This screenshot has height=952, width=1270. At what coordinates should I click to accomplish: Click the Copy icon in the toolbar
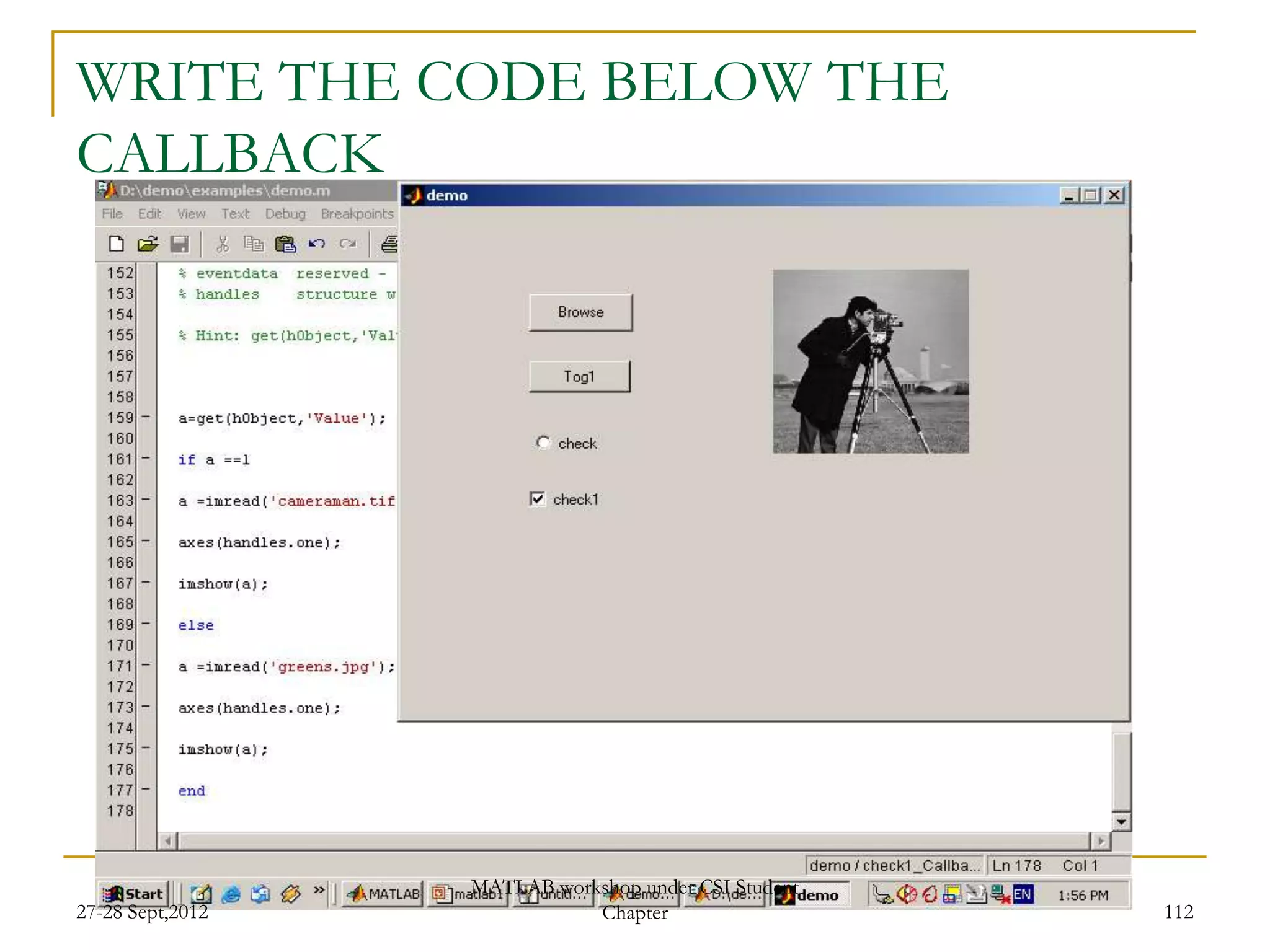[x=253, y=244]
